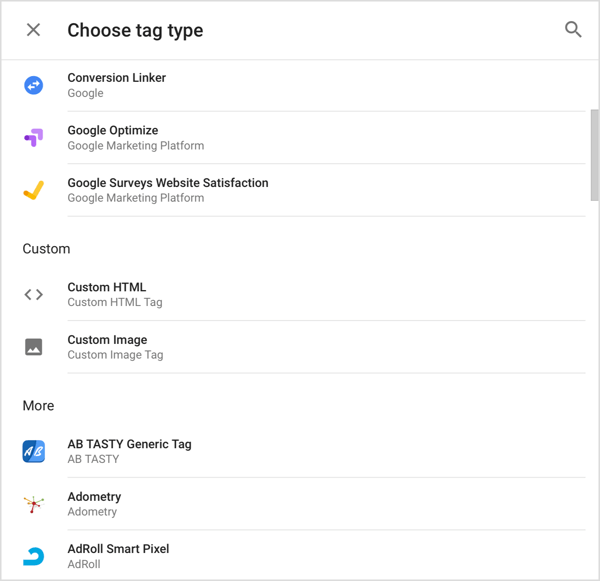This screenshot has width=600, height=581.
Task: Click the AdRoll vendor subtitle
Action: click(x=84, y=564)
